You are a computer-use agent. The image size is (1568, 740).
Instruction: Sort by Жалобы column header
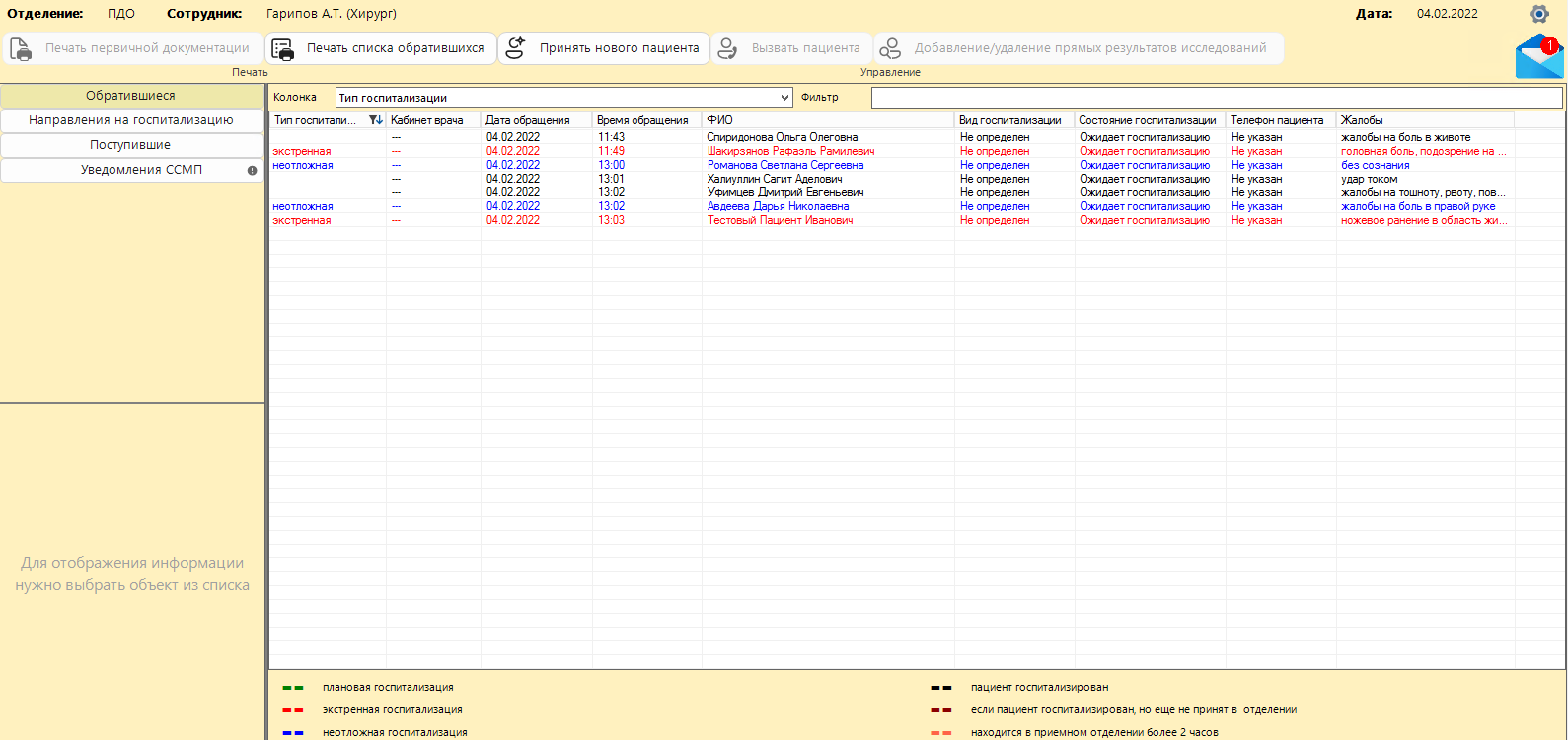tap(1425, 120)
